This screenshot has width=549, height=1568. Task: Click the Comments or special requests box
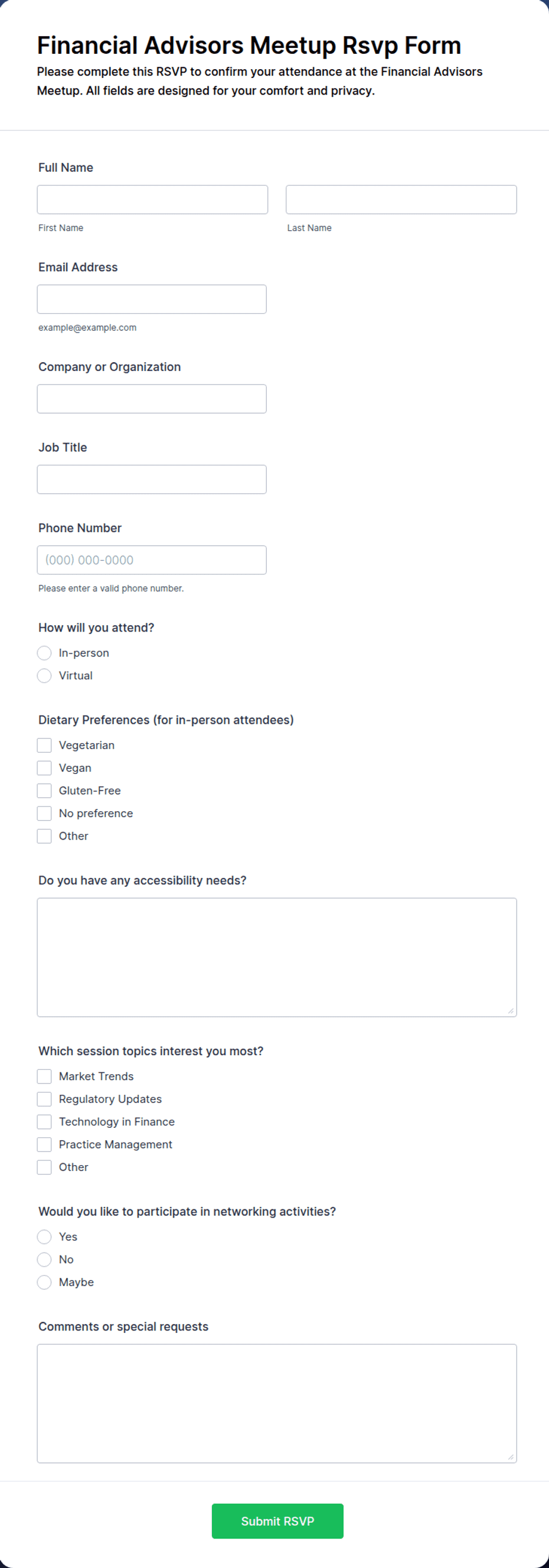tap(277, 1404)
